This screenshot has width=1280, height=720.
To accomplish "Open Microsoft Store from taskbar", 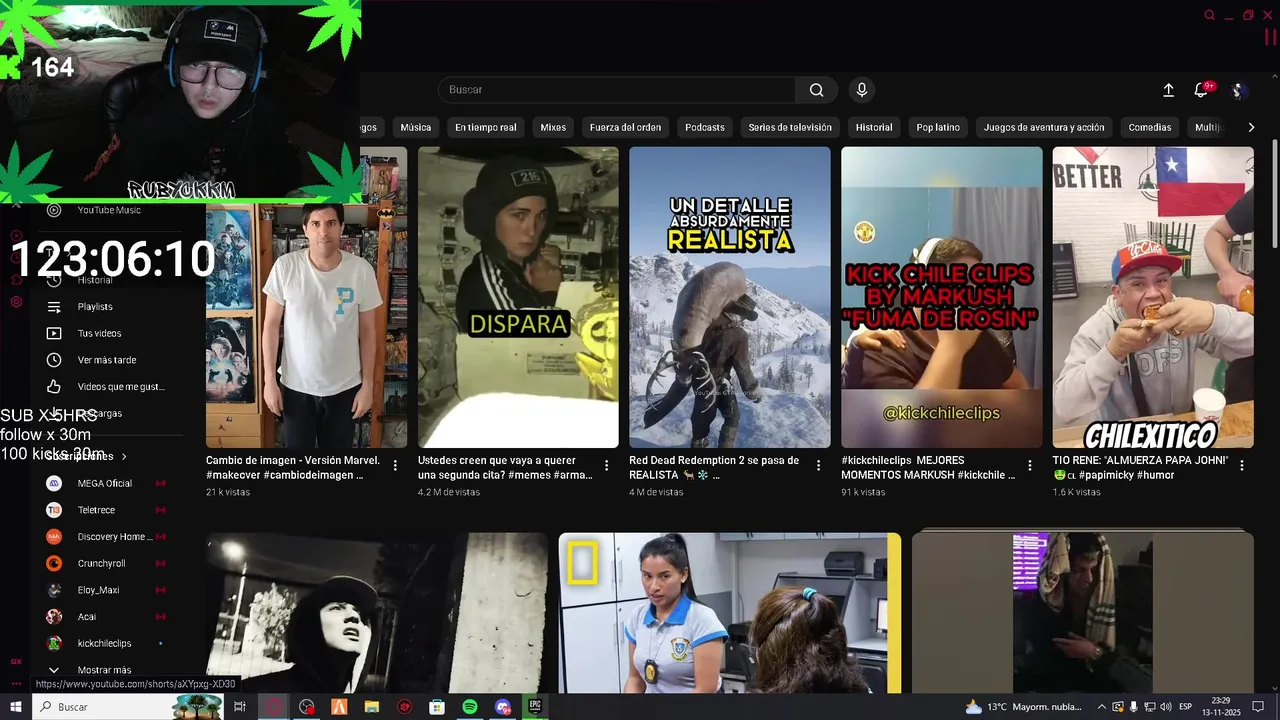I will point(437,707).
